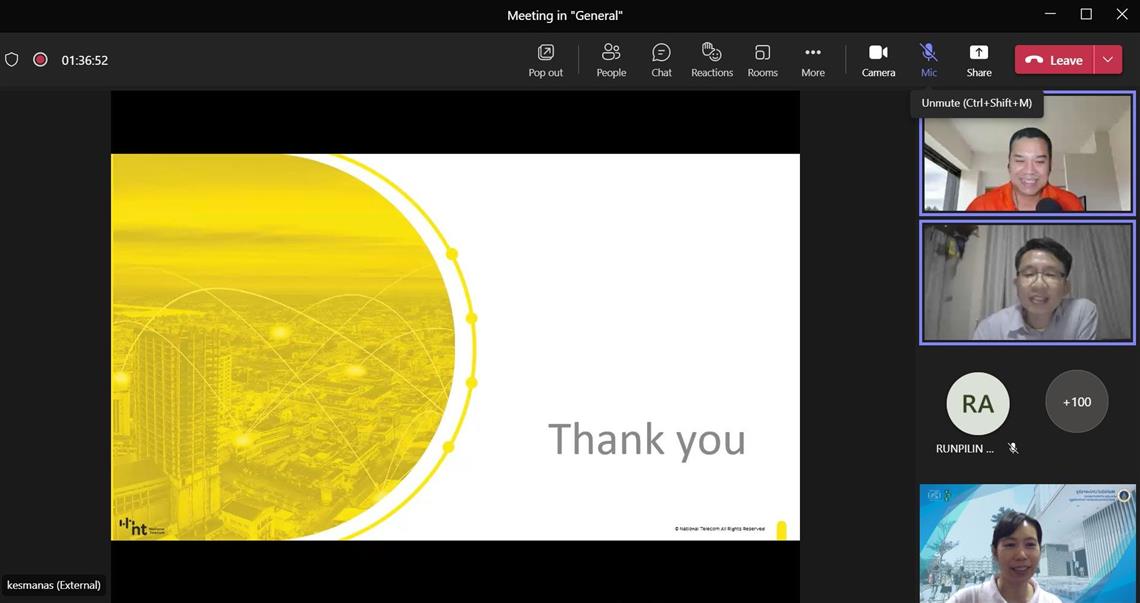Select the orange-shirt participant video
Image resolution: width=1140 pixels, height=603 pixels.
coord(1027,153)
